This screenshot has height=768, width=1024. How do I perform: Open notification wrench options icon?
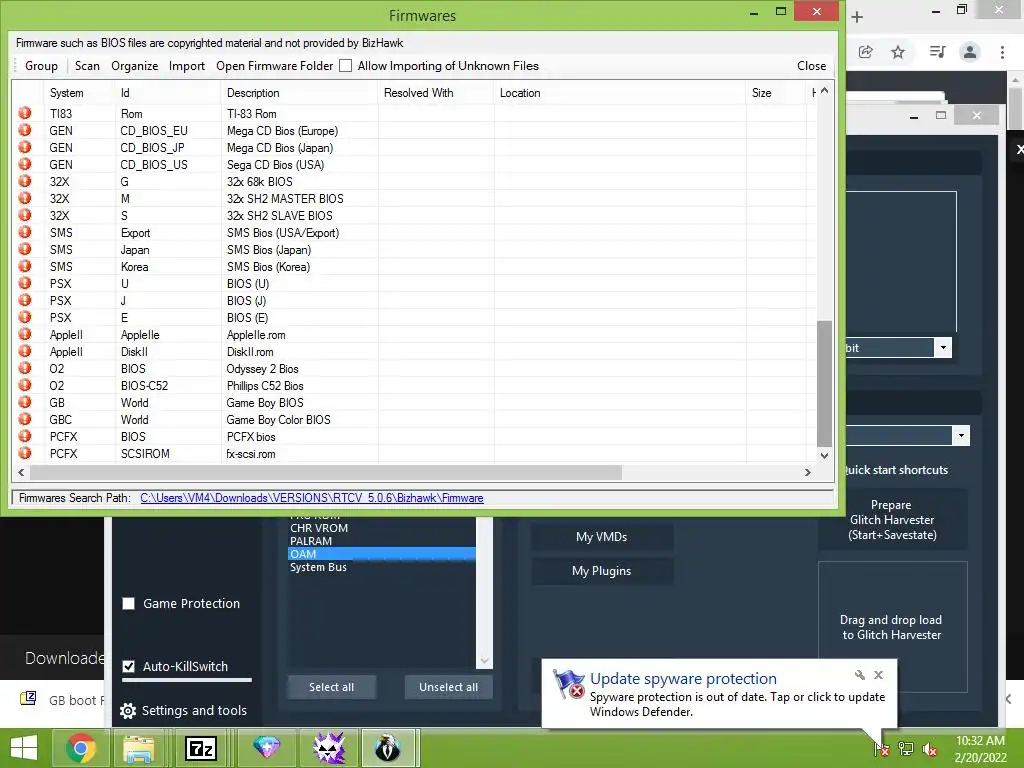859,675
